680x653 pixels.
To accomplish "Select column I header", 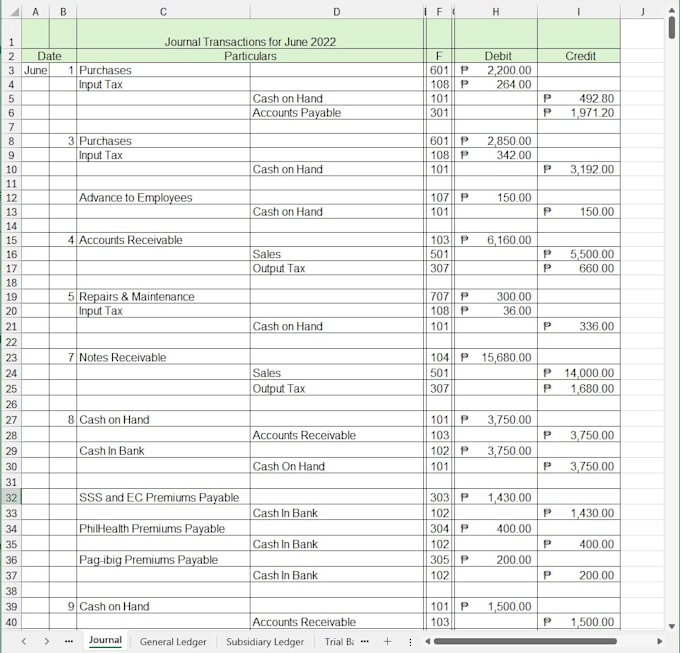I will [579, 12].
